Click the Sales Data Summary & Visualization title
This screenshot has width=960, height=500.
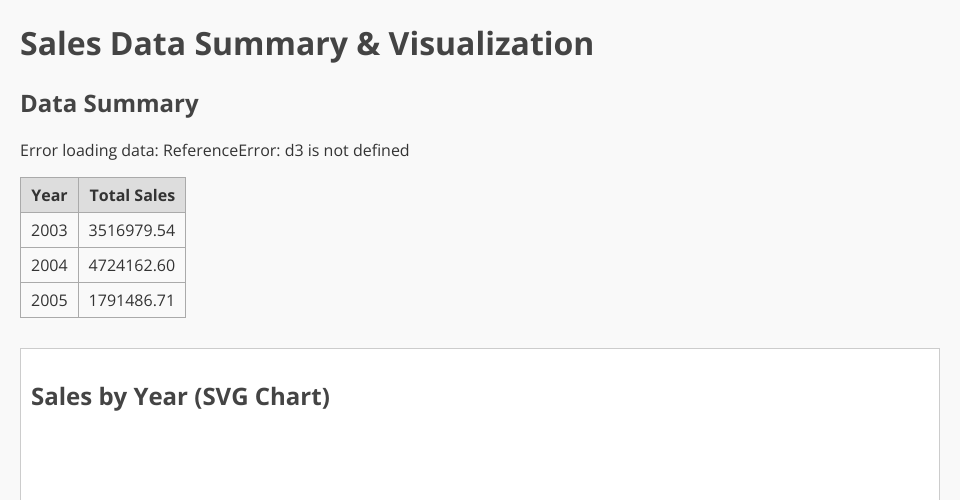coord(306,44)
